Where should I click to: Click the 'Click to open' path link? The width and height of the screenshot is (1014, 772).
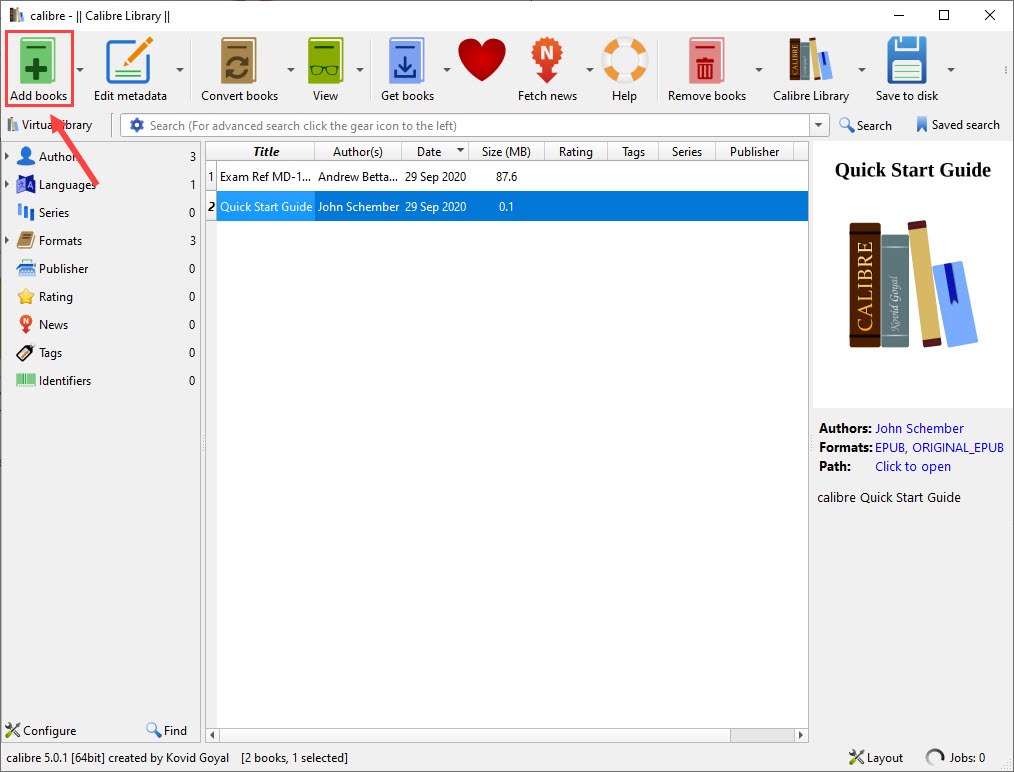912,466
